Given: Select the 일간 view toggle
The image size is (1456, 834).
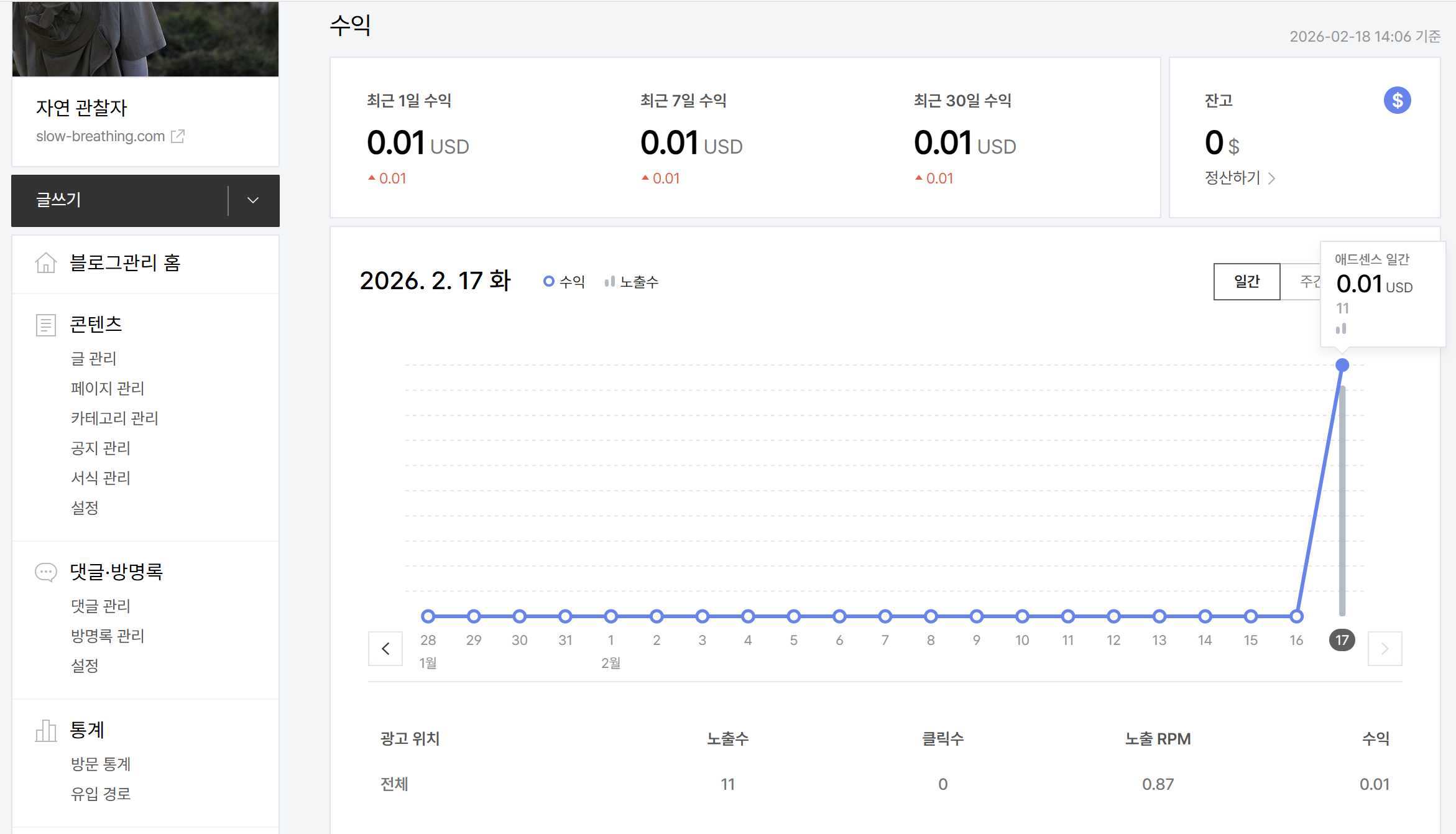Looking at the screenshot, I should 1246,282.
